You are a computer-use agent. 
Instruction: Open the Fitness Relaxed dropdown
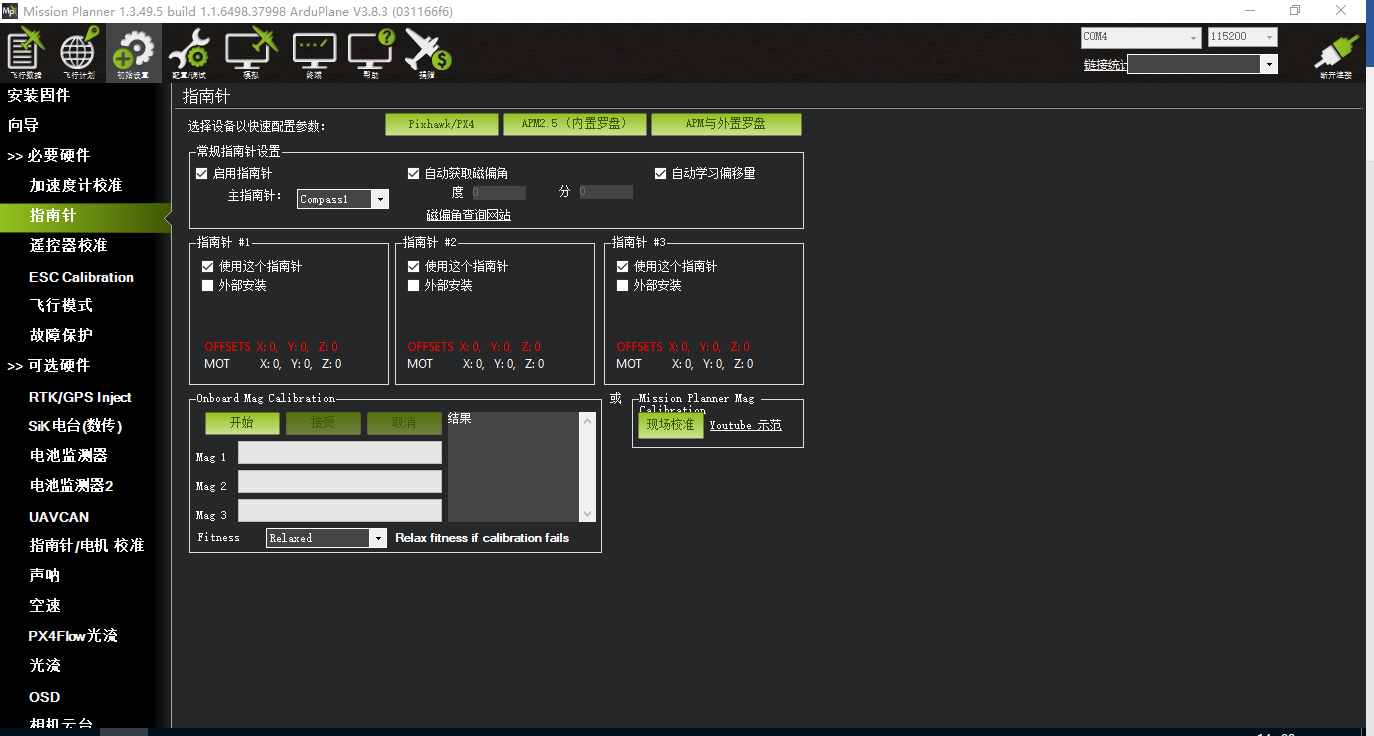[326, 538]
